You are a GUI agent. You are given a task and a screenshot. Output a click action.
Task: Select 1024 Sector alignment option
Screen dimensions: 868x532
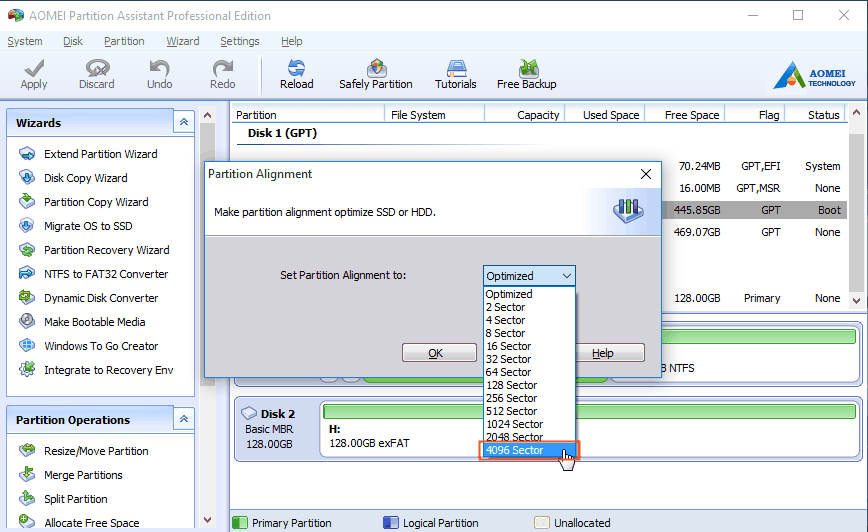pos(529,424)
